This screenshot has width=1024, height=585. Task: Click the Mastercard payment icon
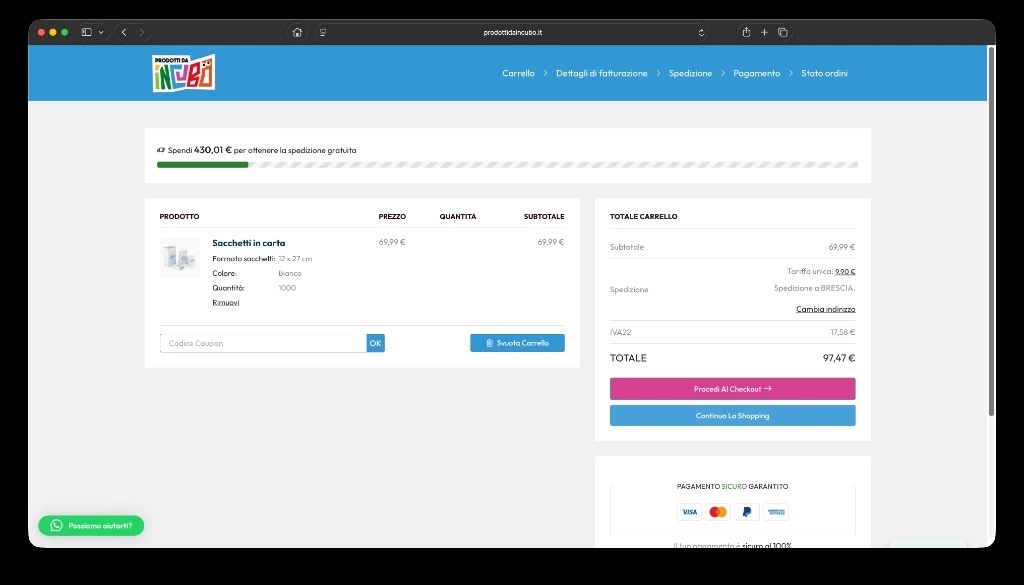point(718,512)
